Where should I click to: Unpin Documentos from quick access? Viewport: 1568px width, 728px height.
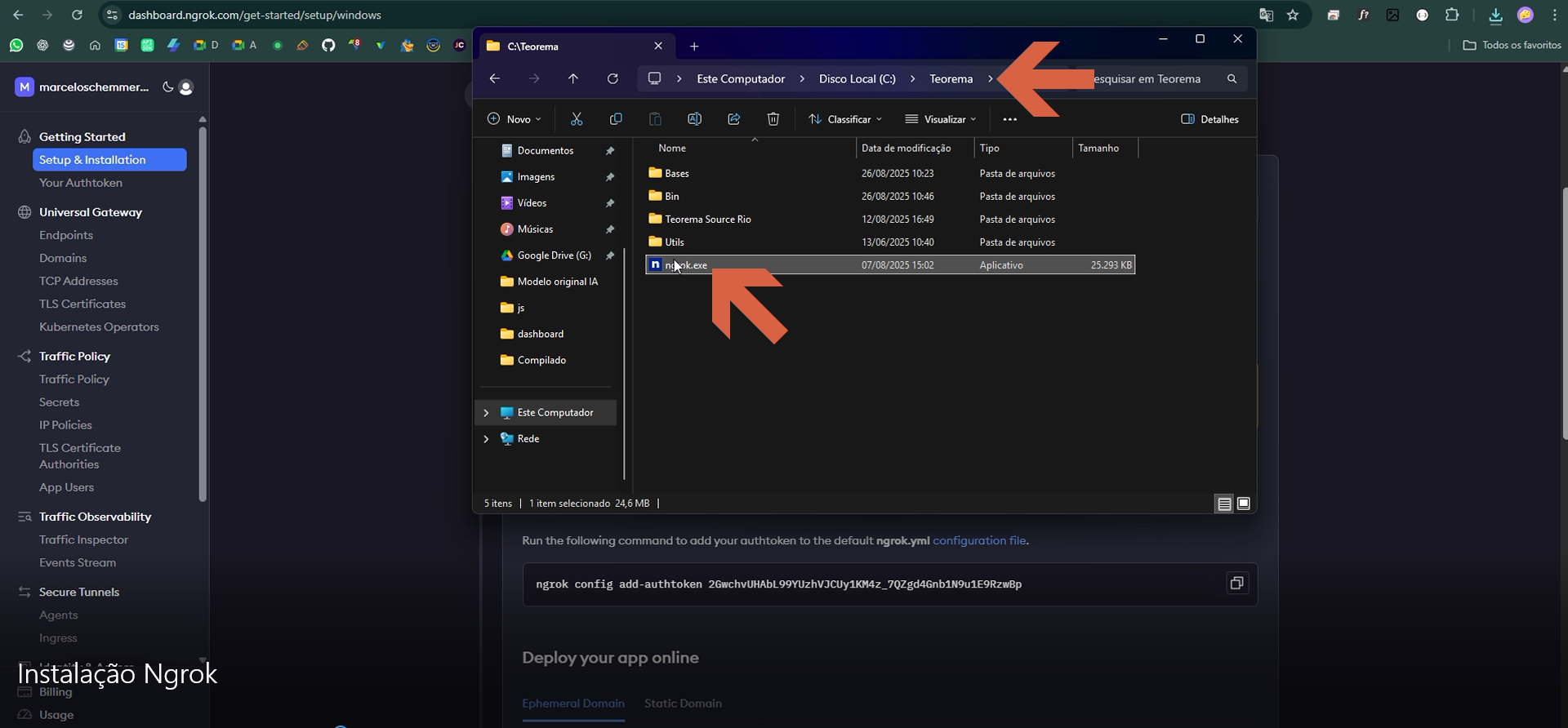(609, 151)
